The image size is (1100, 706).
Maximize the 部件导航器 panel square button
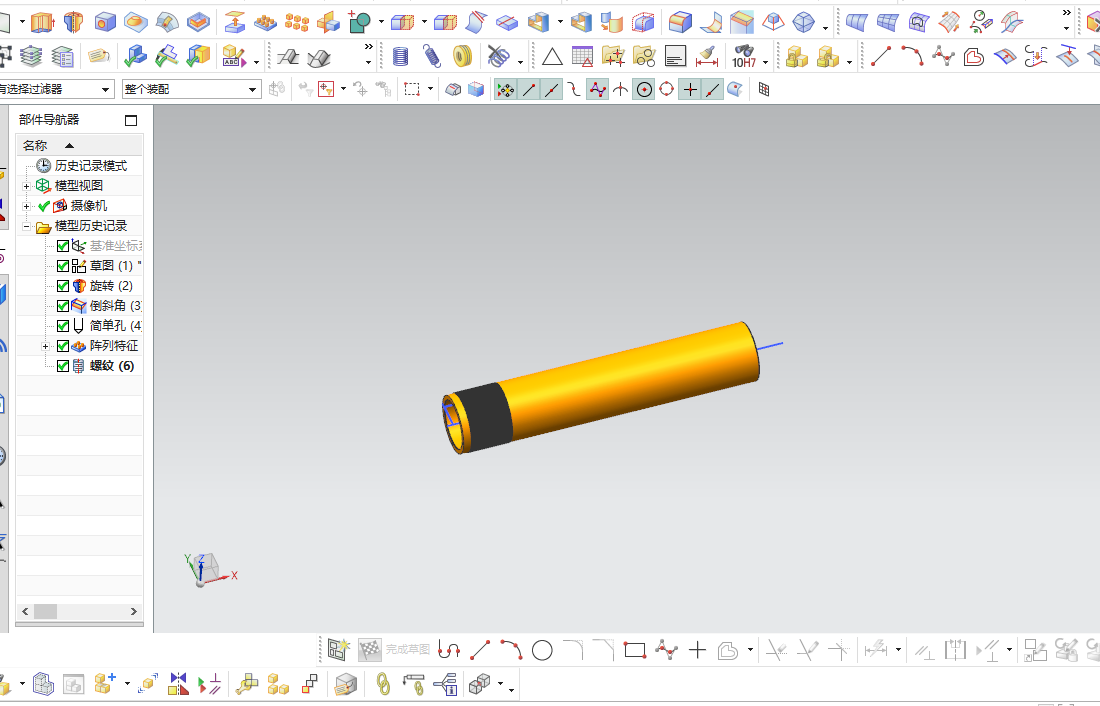[131, 120]
